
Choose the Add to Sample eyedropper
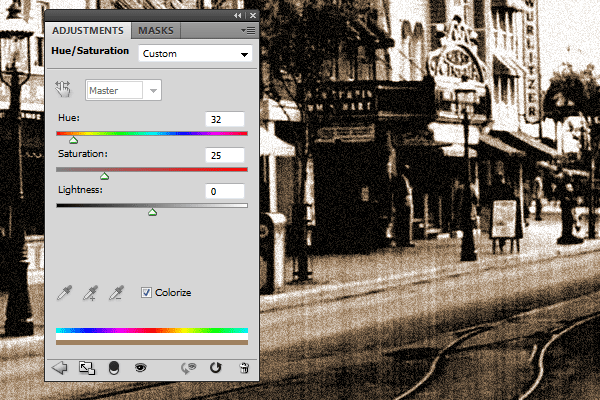[x=90, y=293]
